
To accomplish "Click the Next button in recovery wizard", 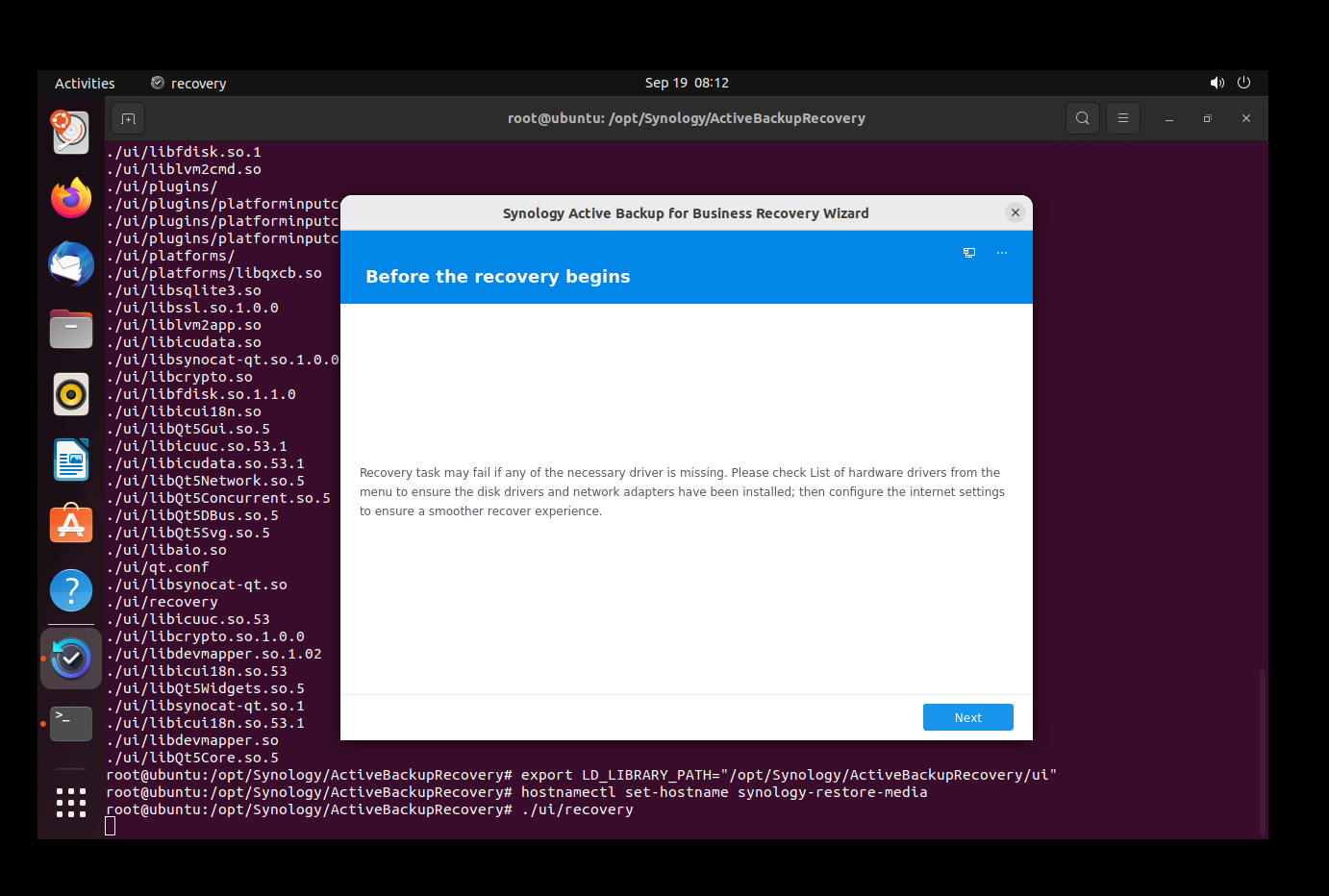I will click(967, 717).
